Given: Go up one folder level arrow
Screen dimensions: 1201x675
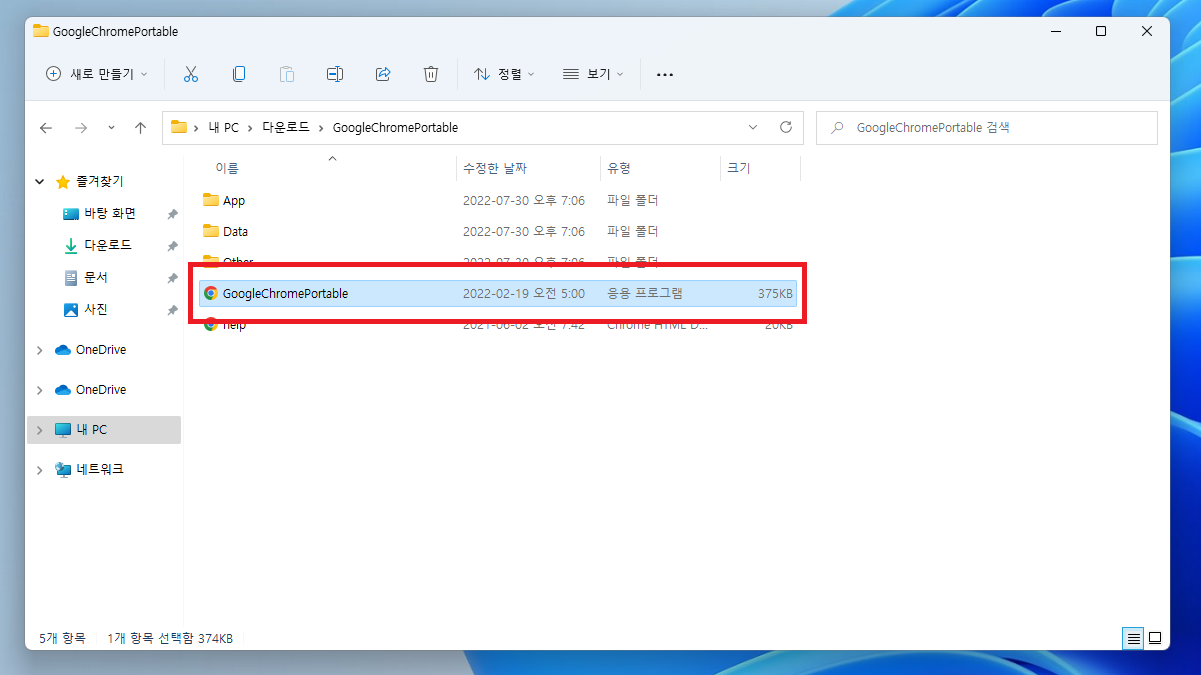Looking at the screenshot, I should tap(141, 128).
